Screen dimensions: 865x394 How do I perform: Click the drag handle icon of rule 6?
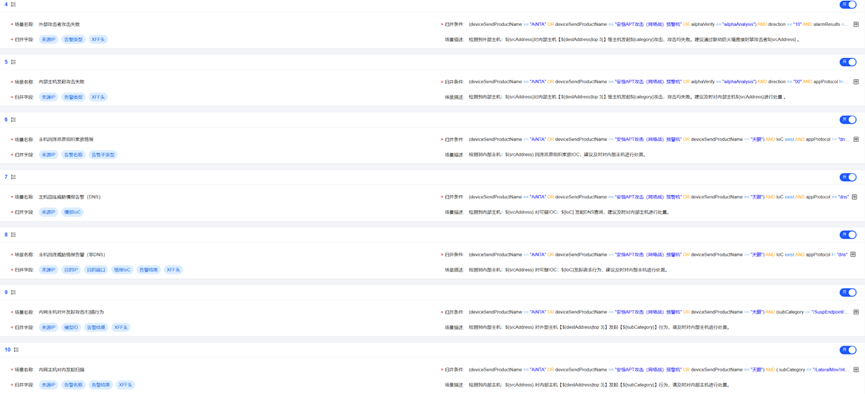(x=13, y=119)
